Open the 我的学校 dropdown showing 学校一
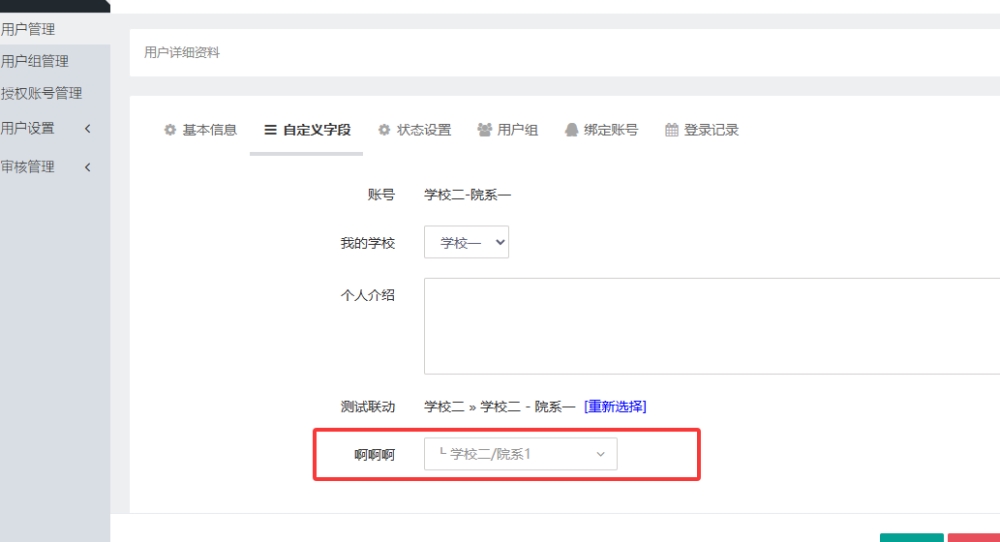The height and width of the screenshot is (542, 1000). 466,242
